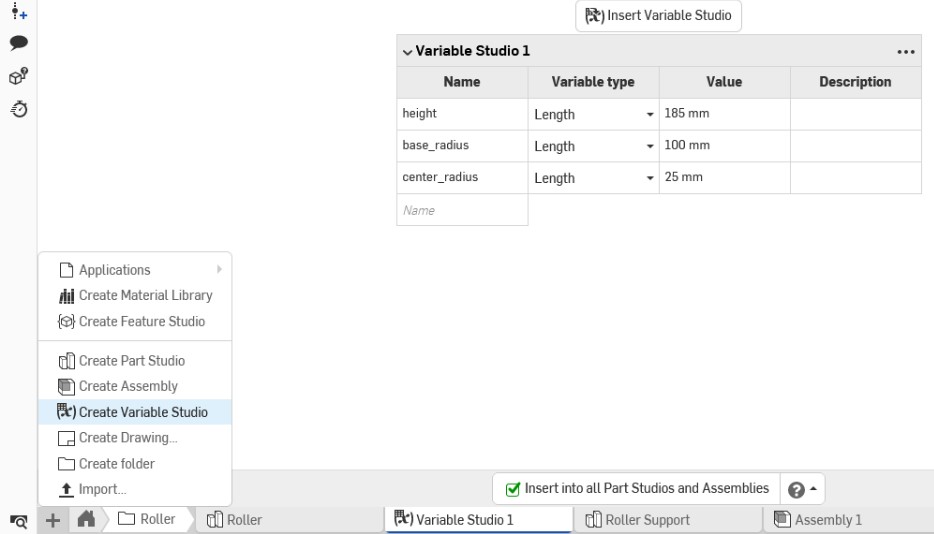The image size is (934, 534).
Task: Open the Roller folder breadcrumb
Action: [x=147, y=519]
